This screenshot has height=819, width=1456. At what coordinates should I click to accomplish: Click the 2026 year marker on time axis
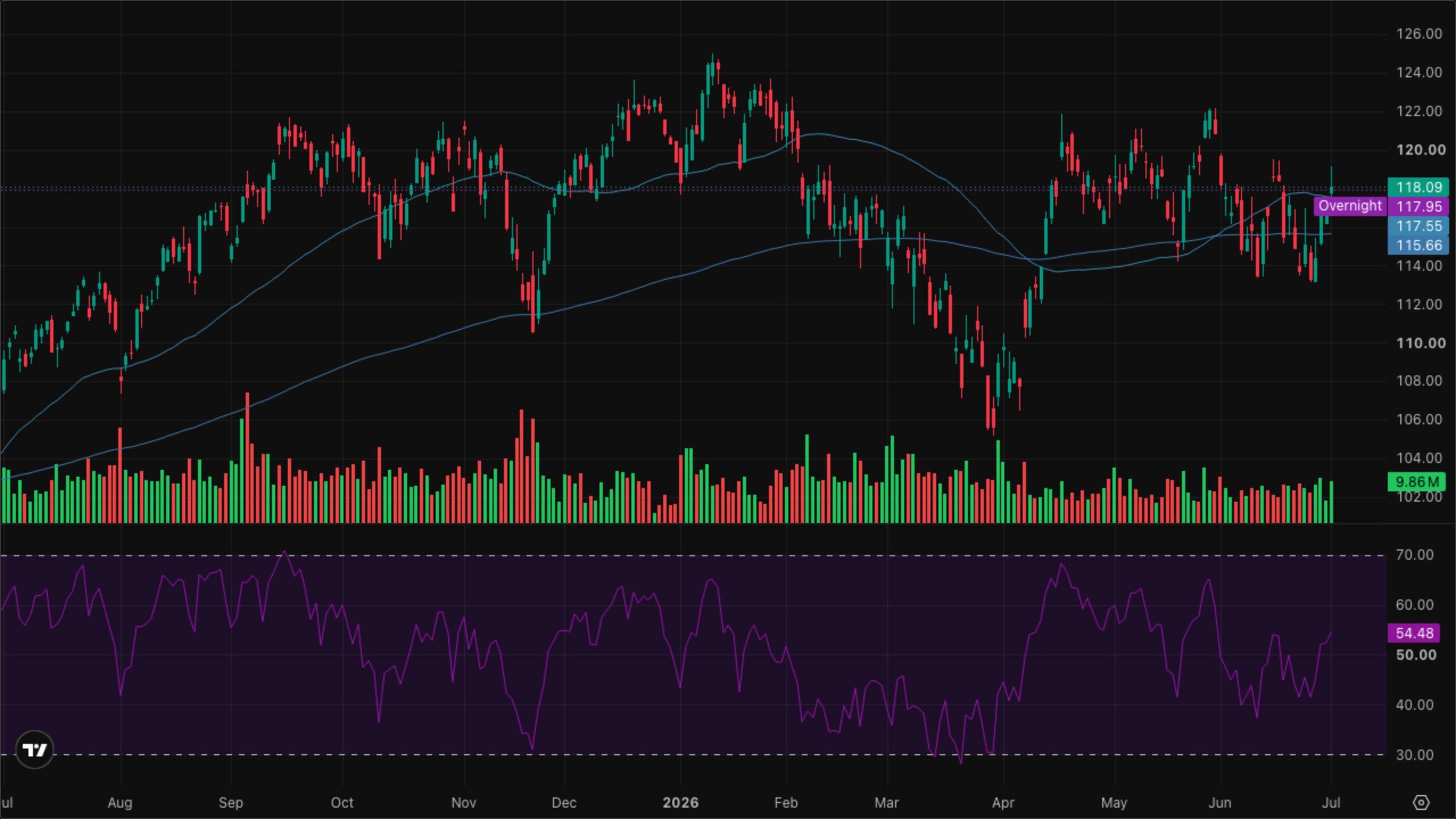point(680,803)
